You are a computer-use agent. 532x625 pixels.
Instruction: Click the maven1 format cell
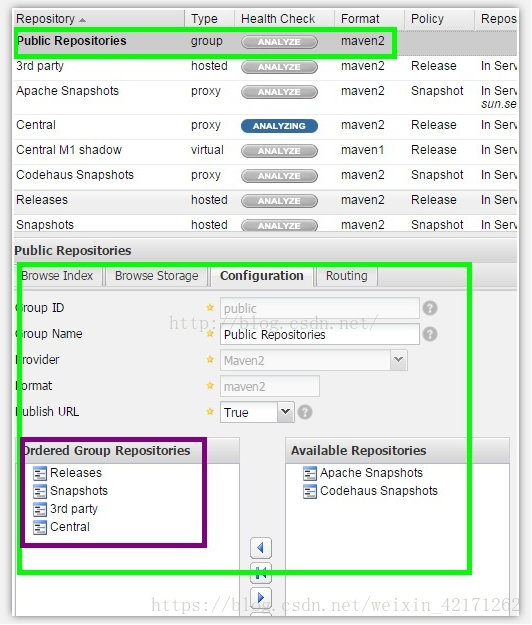[363, 150]
